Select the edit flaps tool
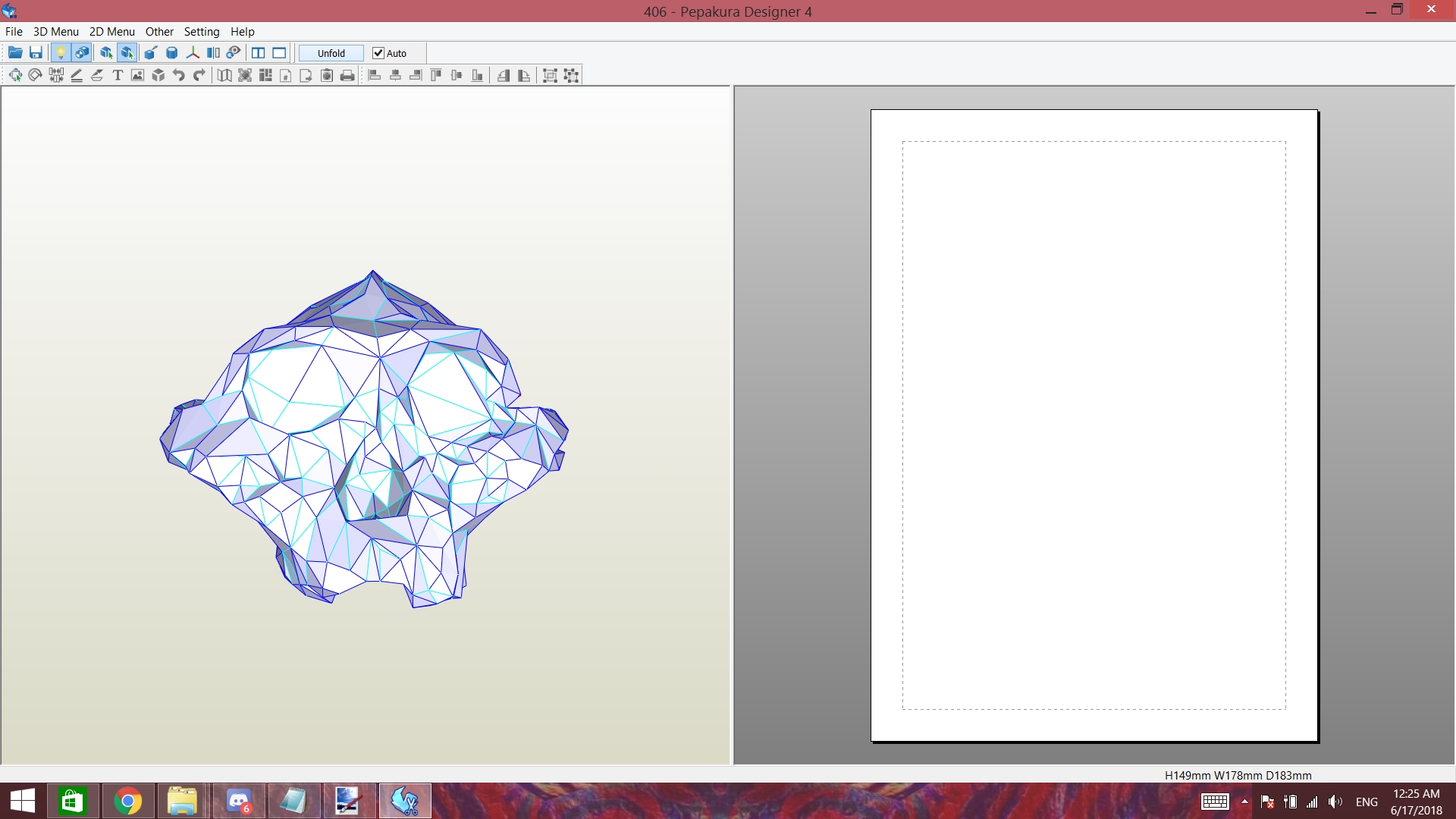 (97, 75)
